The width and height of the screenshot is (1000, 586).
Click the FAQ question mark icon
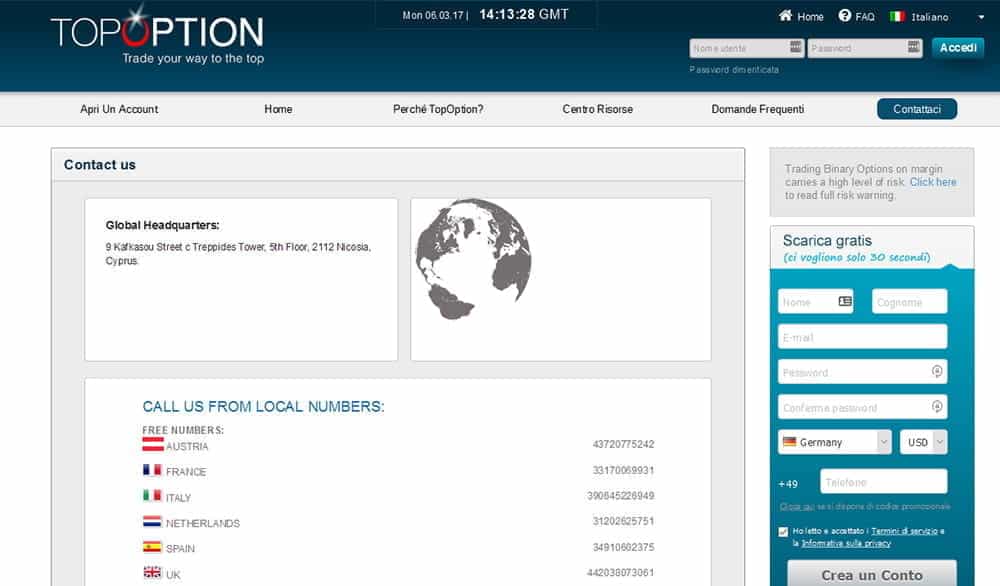click(845, 16)
